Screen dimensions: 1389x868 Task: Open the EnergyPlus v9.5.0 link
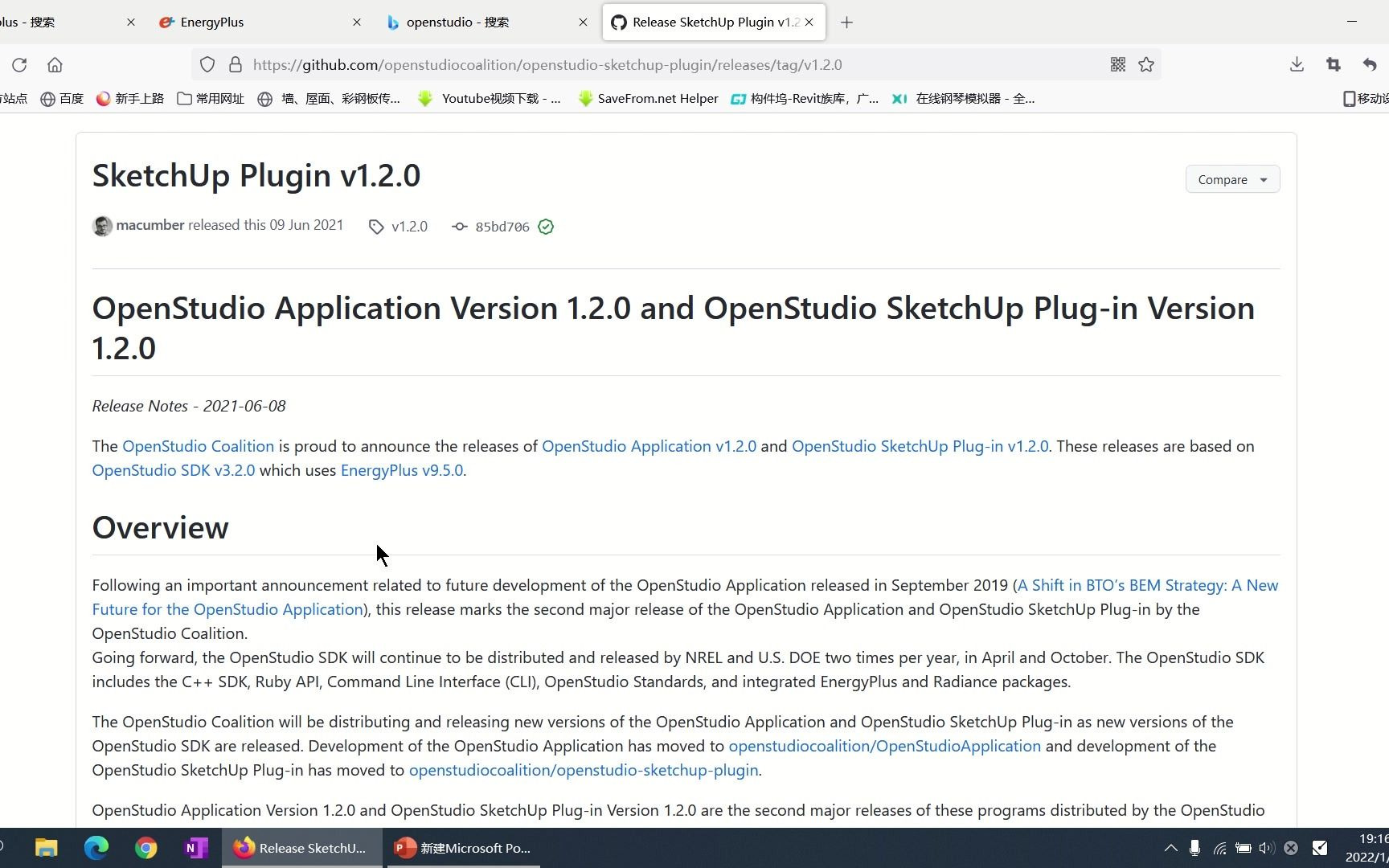coord(401,470)
